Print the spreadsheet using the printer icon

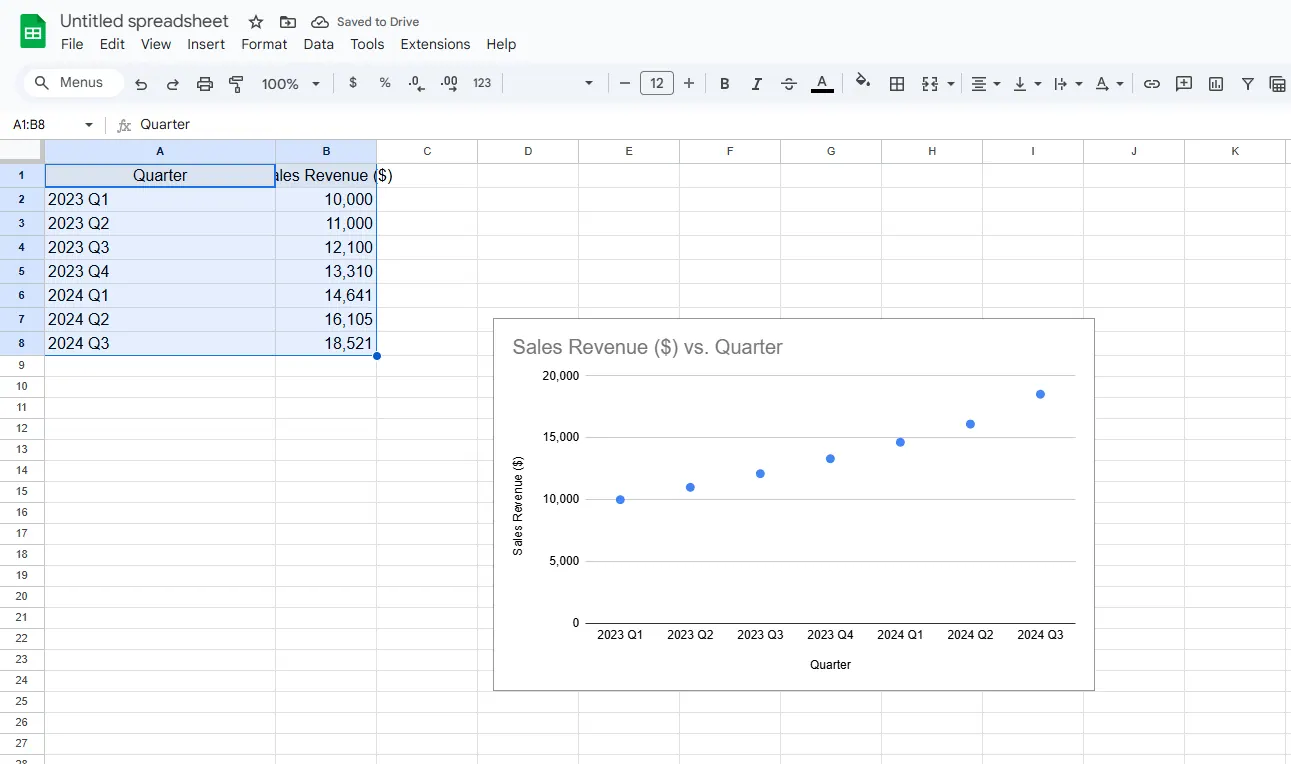(205, 84)
